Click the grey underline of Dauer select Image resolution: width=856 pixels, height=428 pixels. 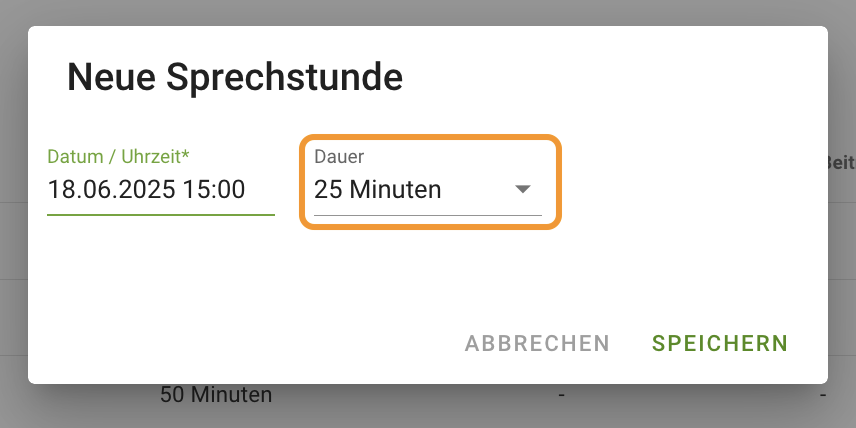(428, 215)
